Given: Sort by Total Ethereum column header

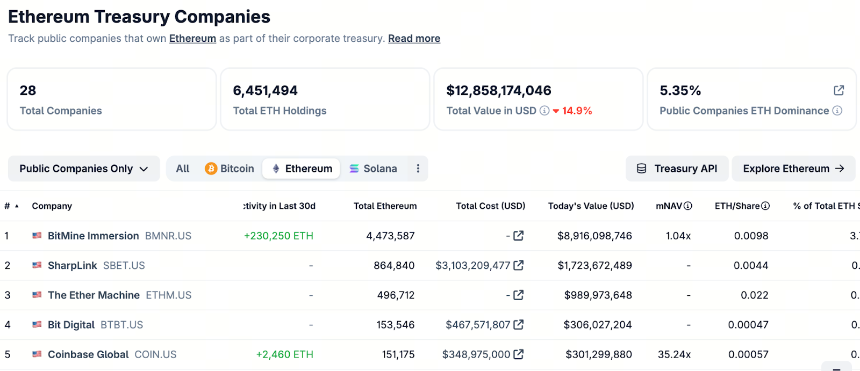Looking at the screenshot, I should click(385, 206).
